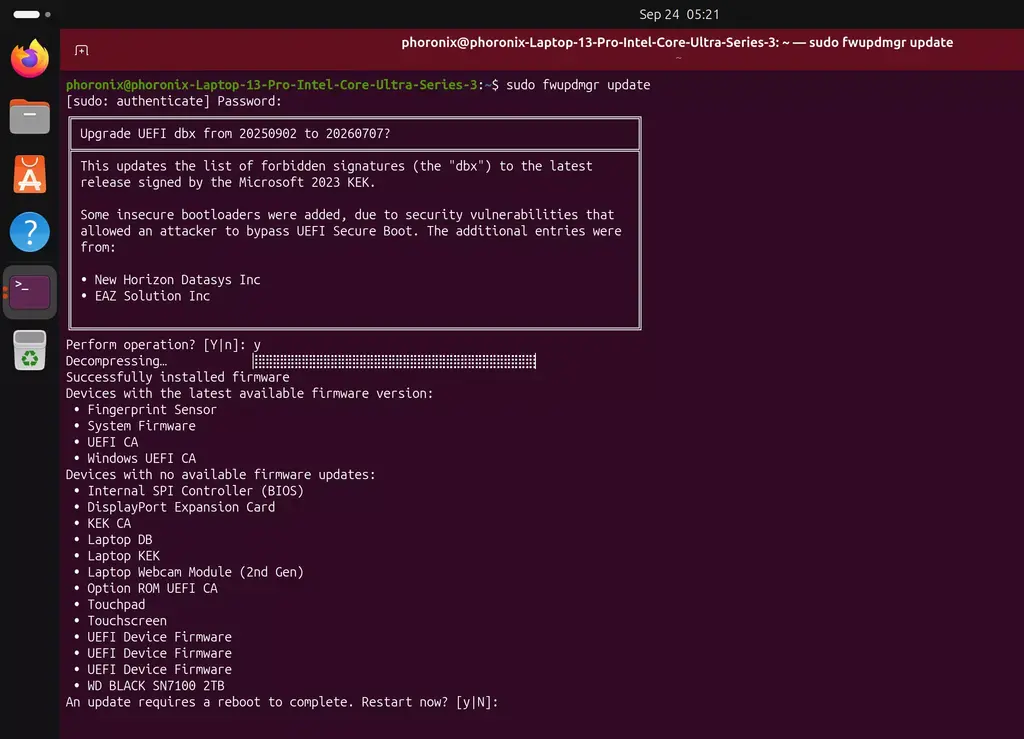Select the Terminal dock icon

[30, 292]
